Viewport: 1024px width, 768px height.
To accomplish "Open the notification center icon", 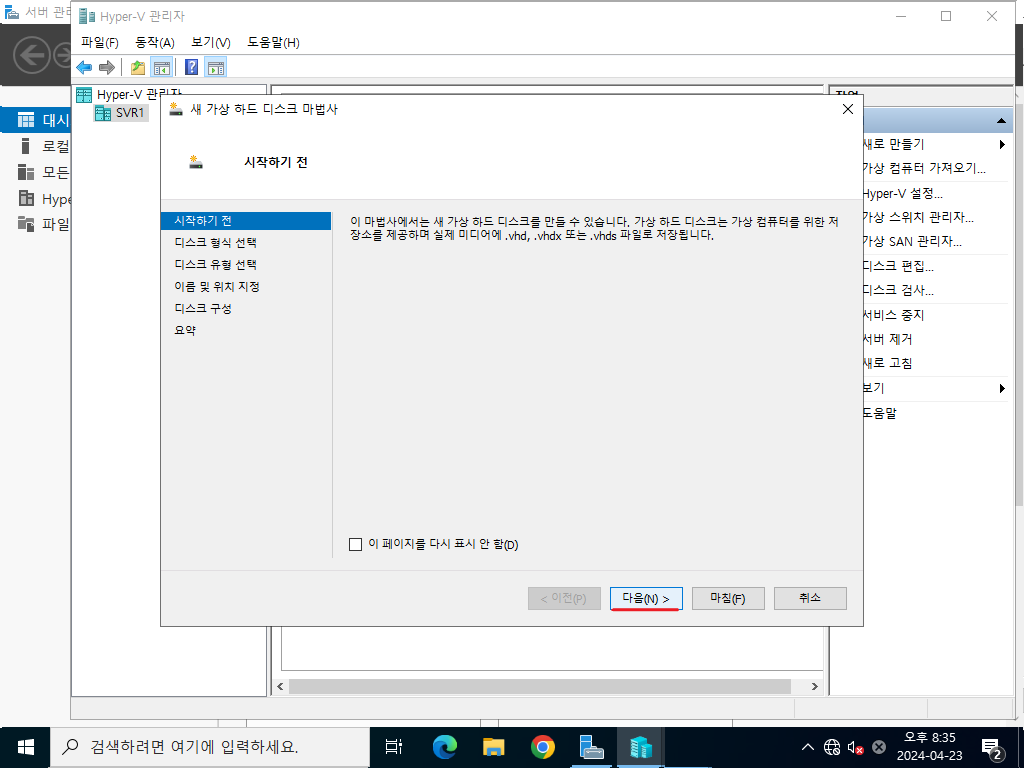I will pos(992,748).
